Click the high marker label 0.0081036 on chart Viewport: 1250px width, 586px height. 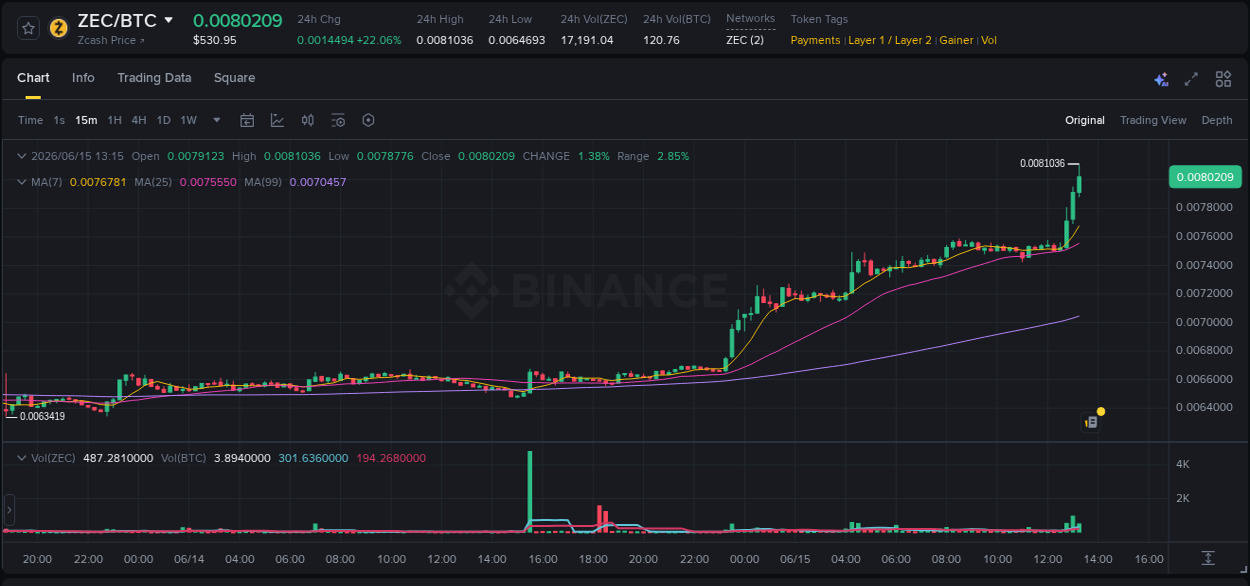(x=1042, y=163)
